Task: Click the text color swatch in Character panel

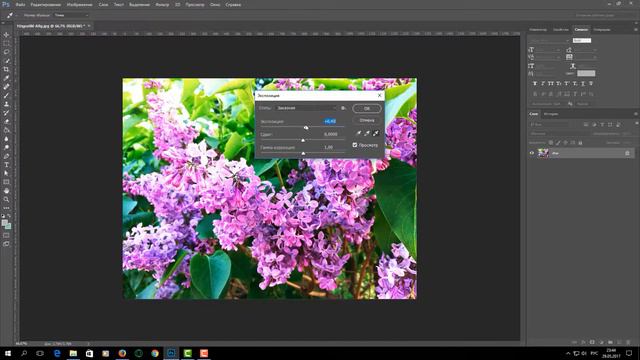Action: pos(586,73)
